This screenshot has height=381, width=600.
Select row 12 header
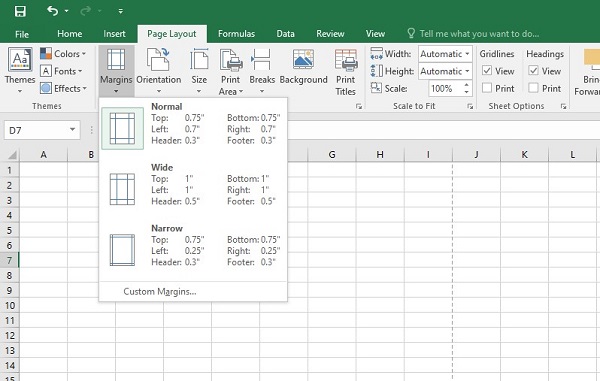tap(10, 336)
